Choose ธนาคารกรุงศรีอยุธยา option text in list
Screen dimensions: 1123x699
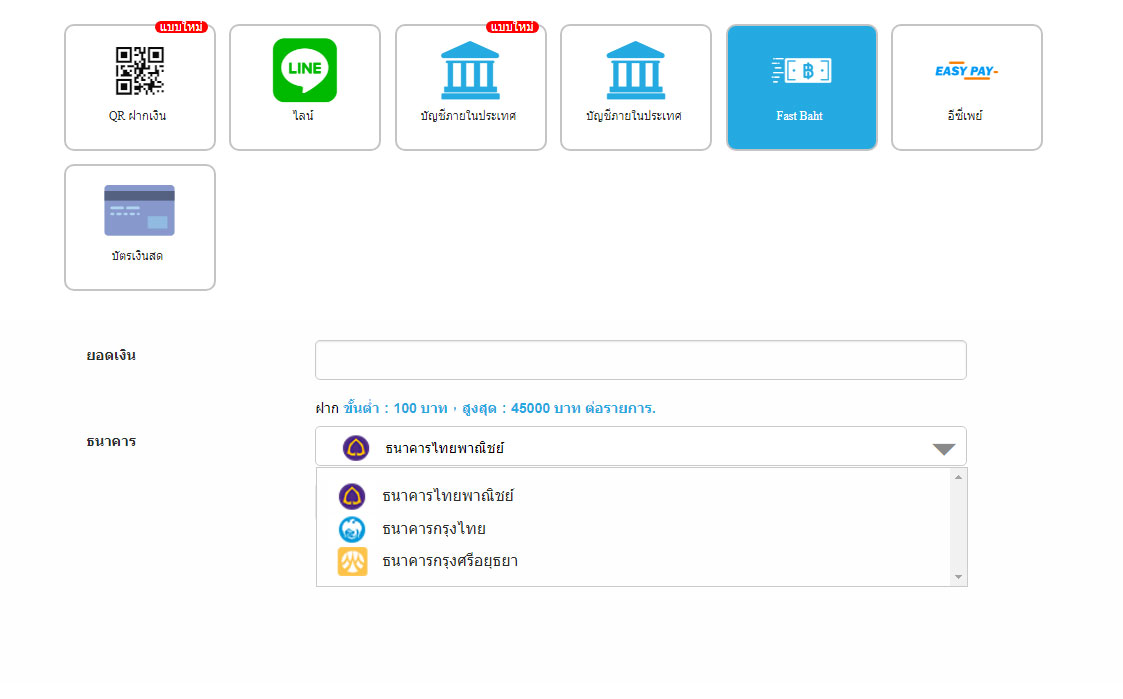[450, 561]
